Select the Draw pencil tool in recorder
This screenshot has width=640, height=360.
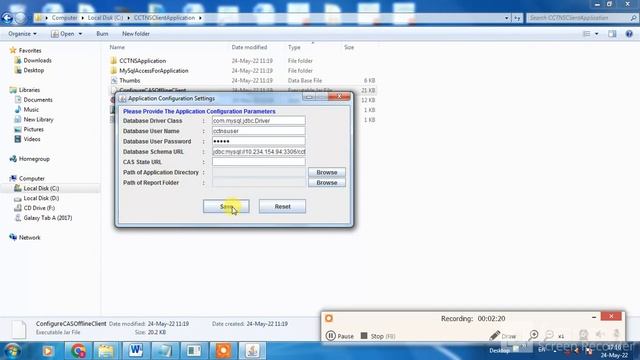coord(502,336)
